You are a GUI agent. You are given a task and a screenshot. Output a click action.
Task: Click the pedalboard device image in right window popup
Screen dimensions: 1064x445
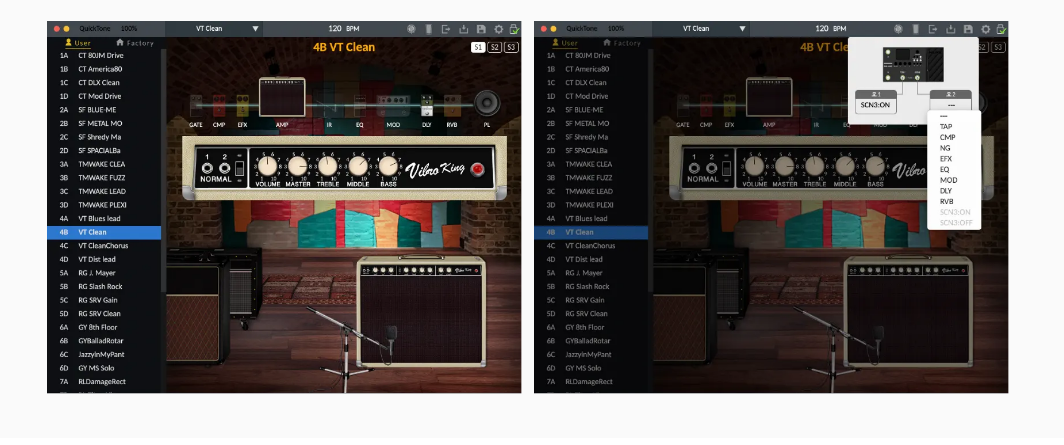tap(913, 64)
